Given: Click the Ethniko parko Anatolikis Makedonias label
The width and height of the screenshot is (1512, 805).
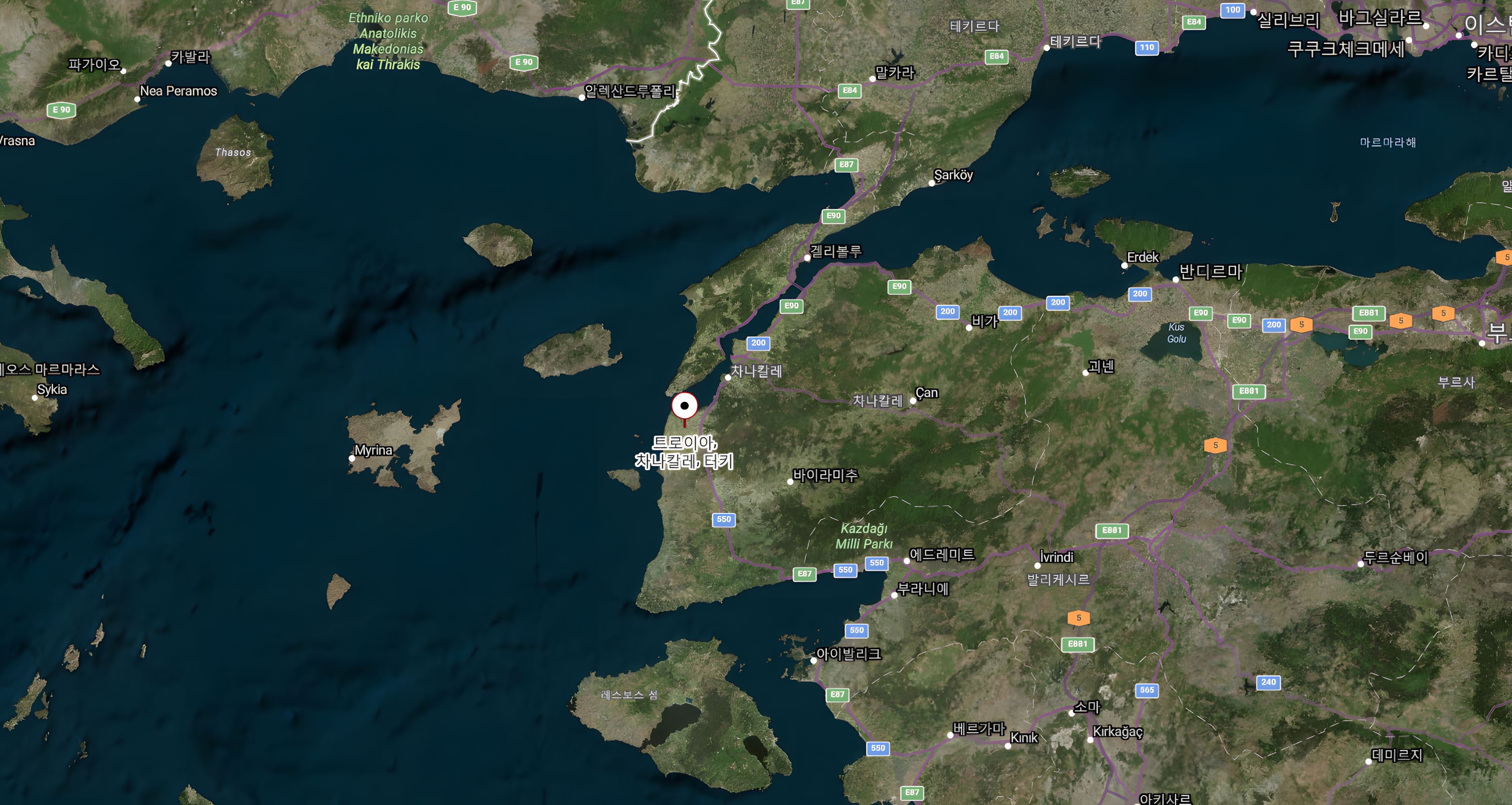Looking at the screenshot, I should click(x=388, y=41).
